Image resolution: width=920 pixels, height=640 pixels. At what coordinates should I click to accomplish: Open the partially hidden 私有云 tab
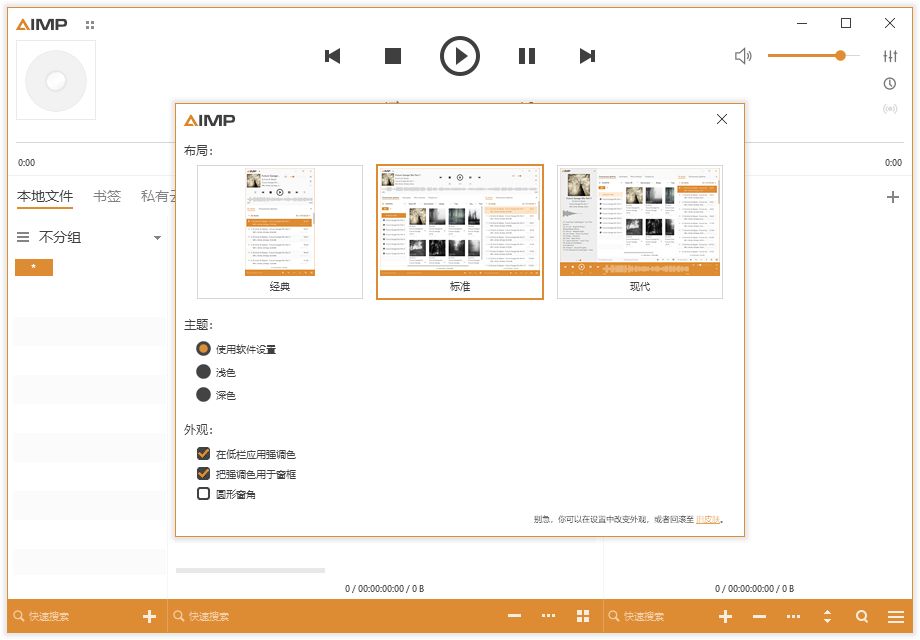point(157,197)
